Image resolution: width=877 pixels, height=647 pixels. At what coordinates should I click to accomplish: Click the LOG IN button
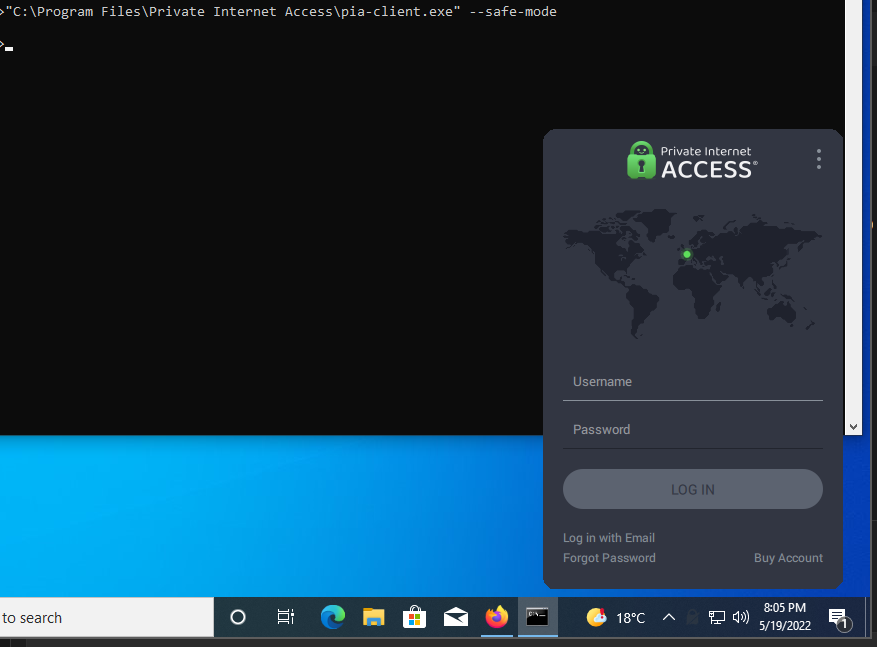click(x=692, y=489)
